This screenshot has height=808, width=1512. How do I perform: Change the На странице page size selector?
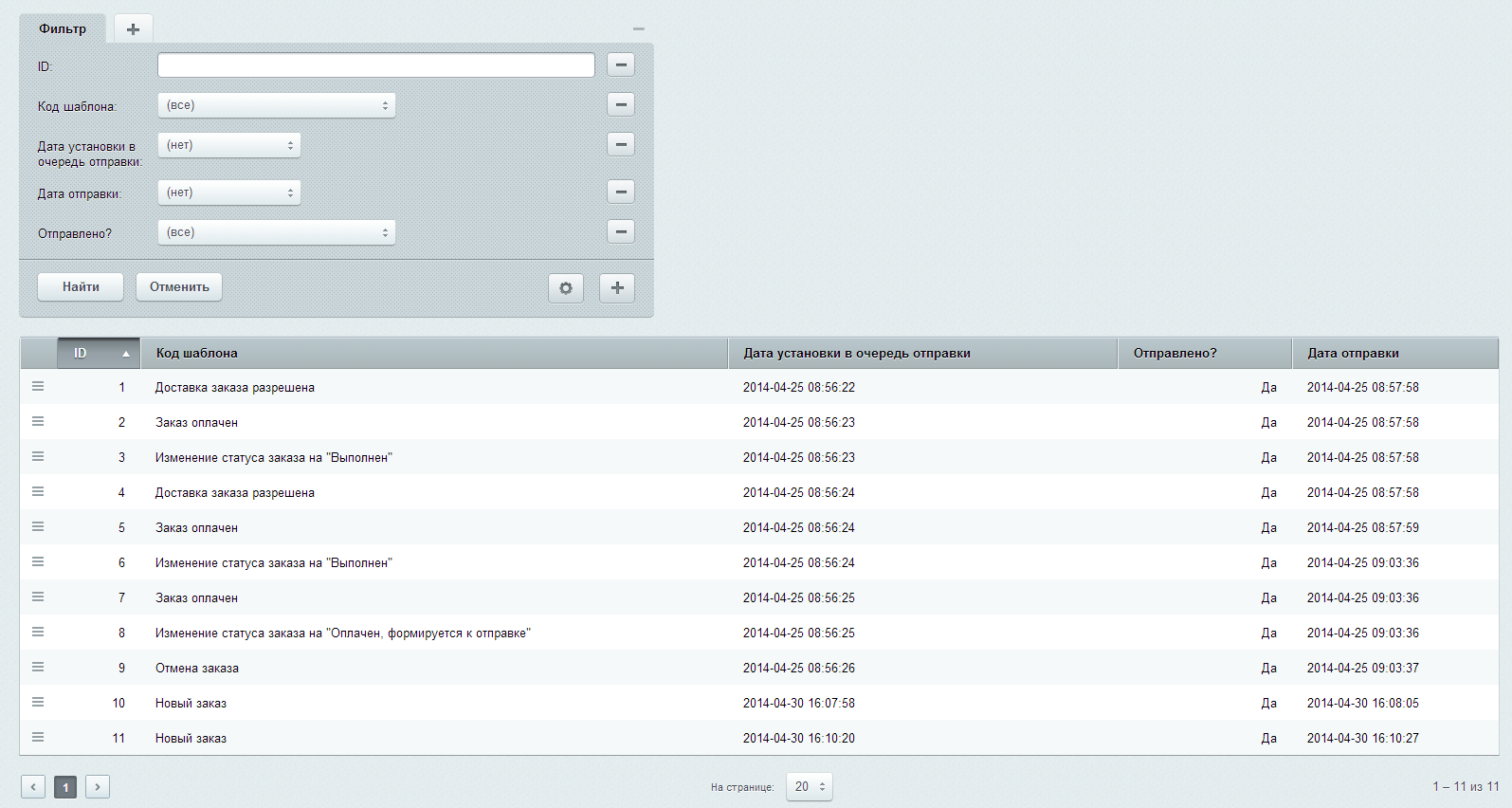809,786
